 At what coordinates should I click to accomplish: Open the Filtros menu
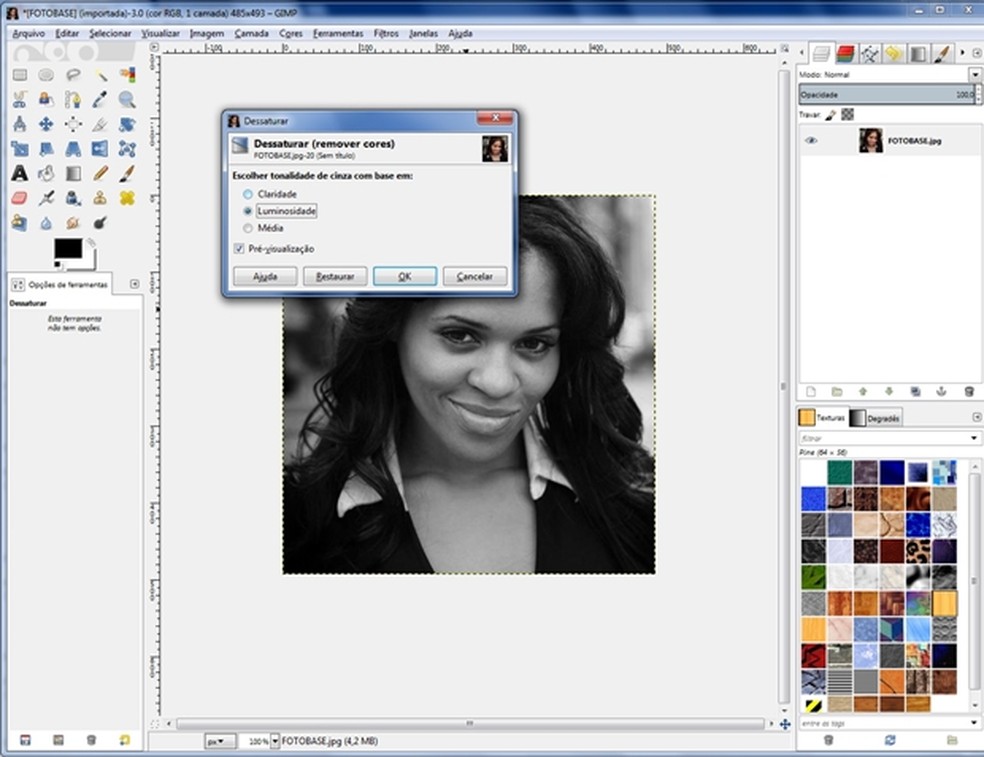click(386, 33)
